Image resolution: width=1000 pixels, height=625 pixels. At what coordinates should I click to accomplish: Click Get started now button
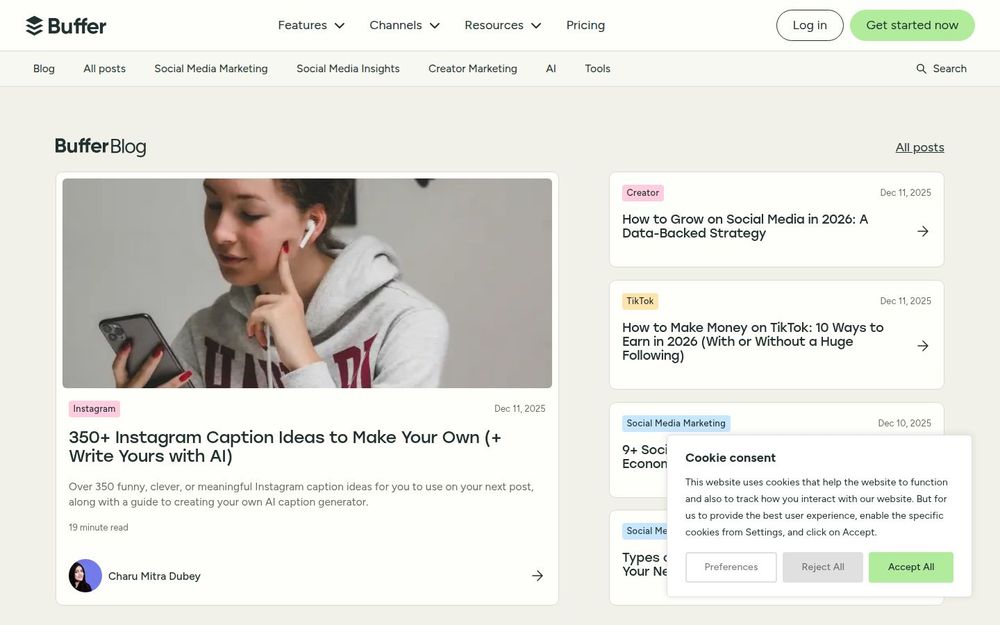(912, 26)
